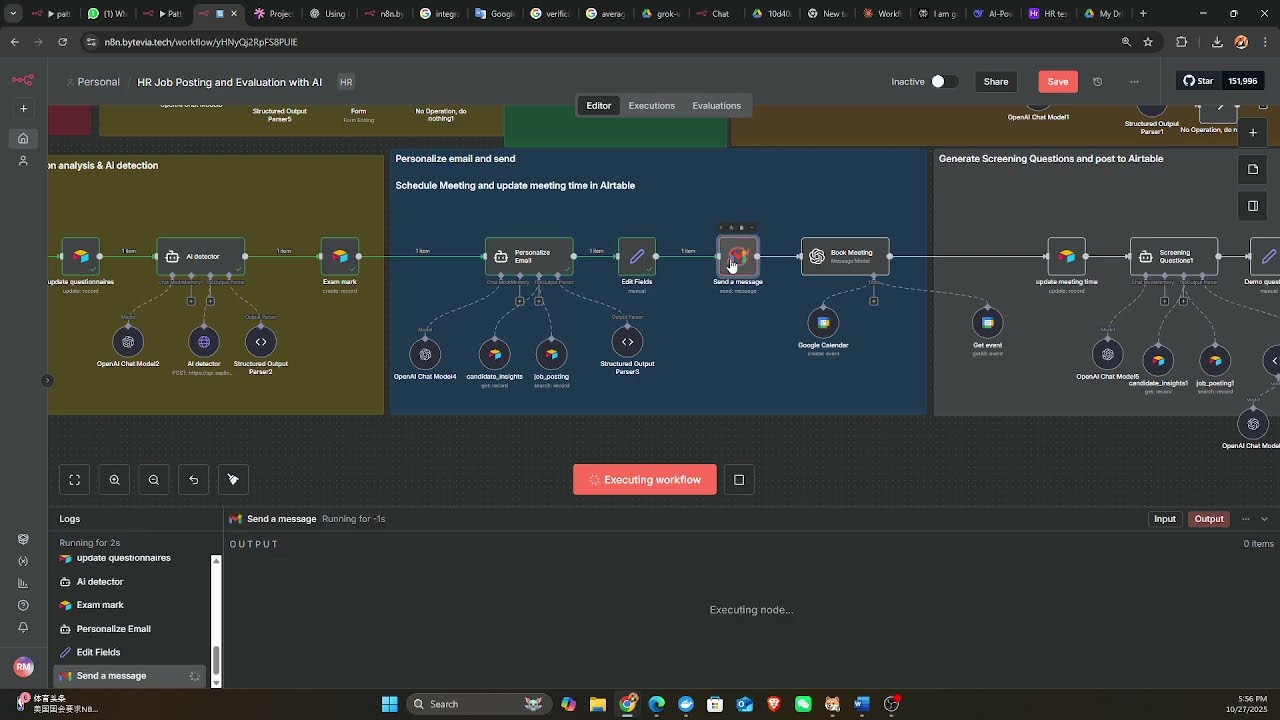Show the Input pane in logs
1280x720 pixels.
coord(1165,519)
